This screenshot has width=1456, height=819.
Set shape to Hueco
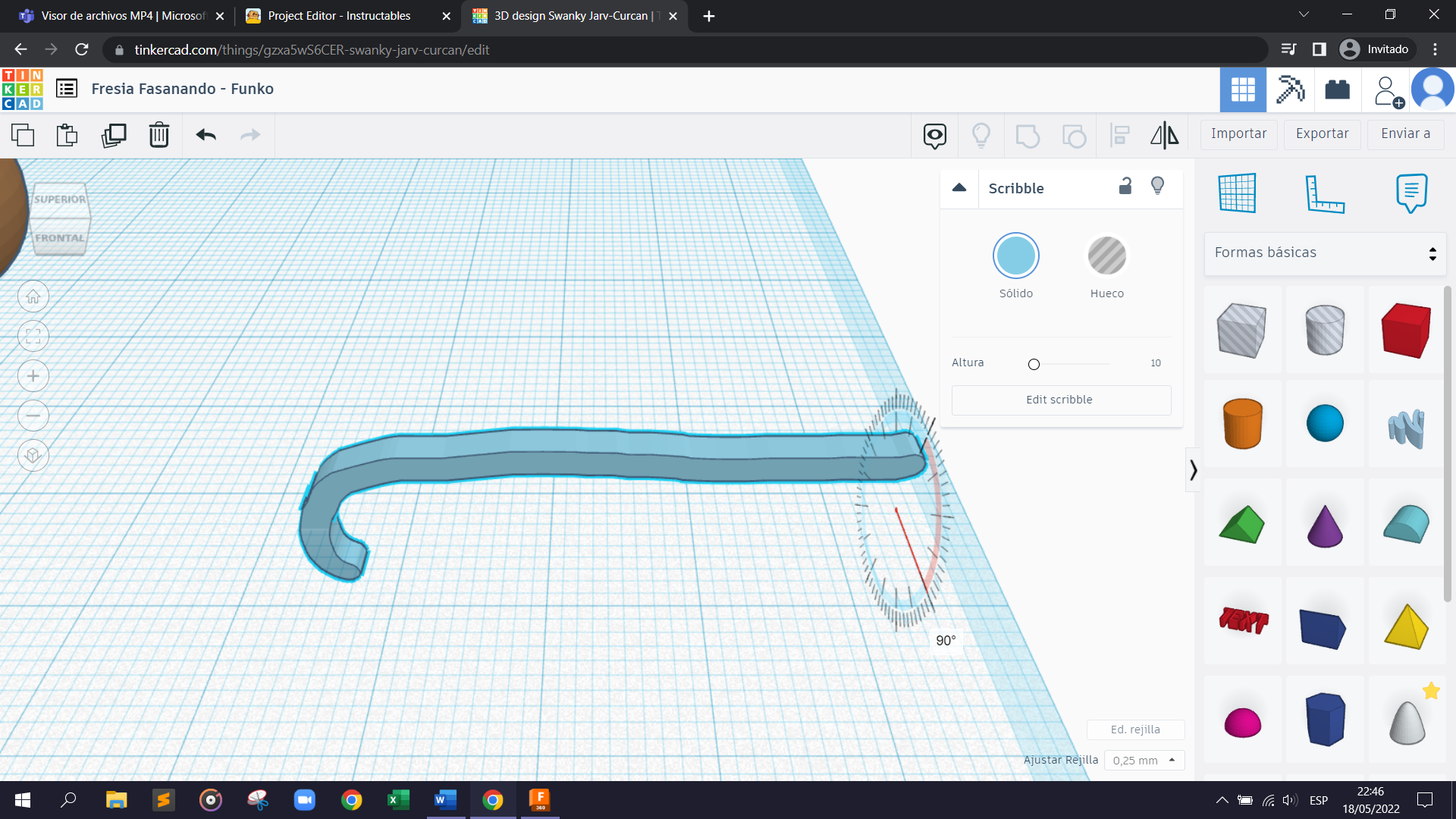click(x=1106, y=256)
